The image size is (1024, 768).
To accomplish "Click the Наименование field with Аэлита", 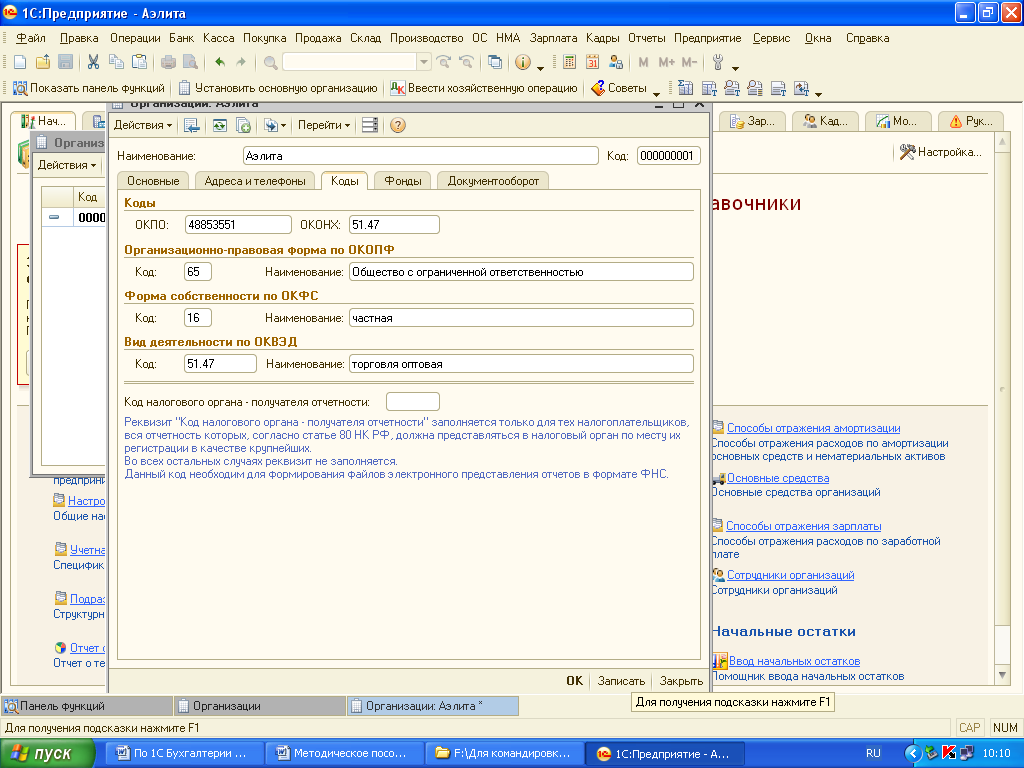I will point(421,156).
